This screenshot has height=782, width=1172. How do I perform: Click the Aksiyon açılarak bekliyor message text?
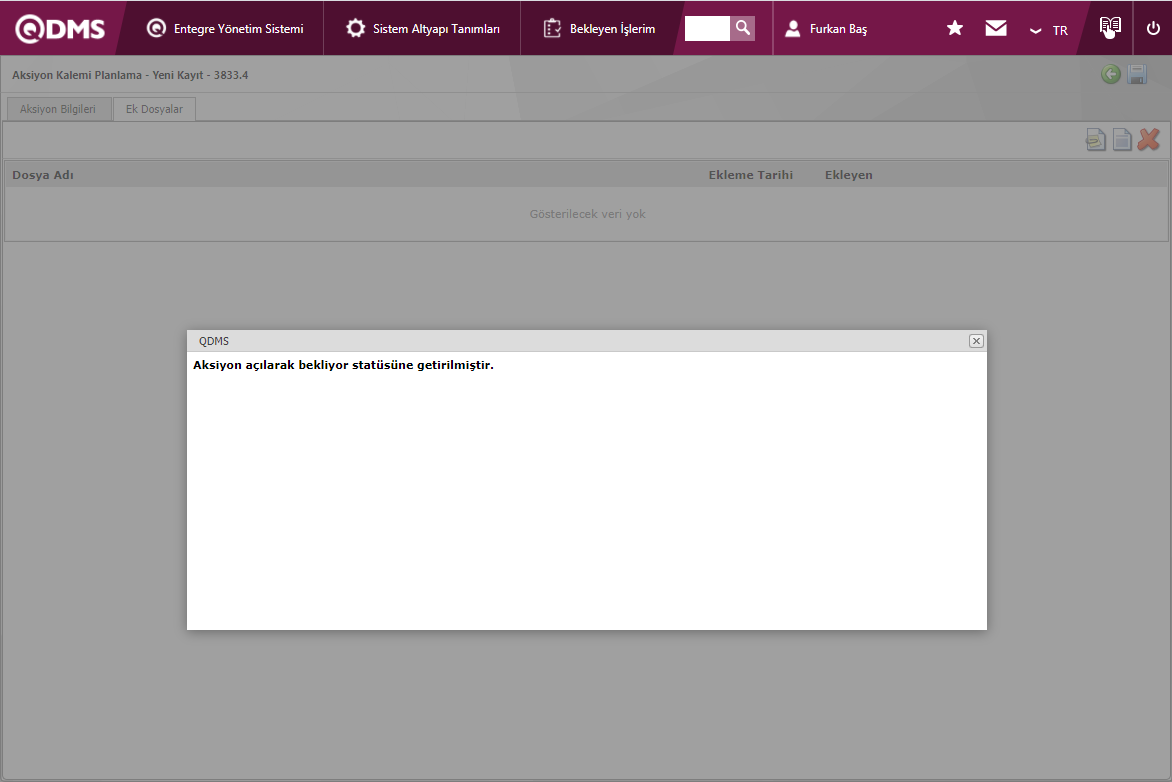pyautogui.click(x=343, y=365)
